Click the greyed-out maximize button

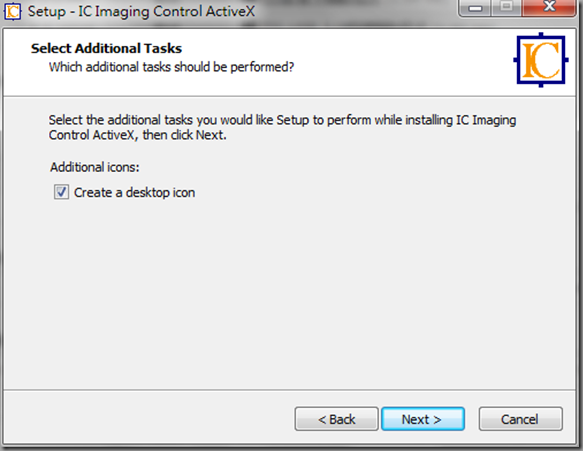point(506,7)
